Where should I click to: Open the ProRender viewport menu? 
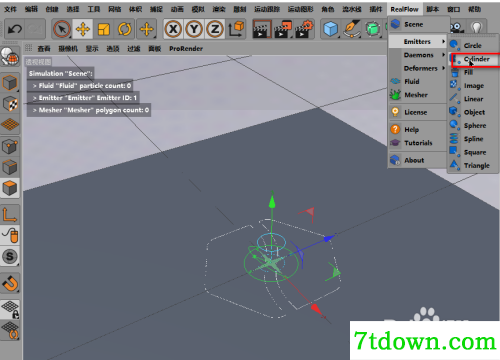pos(186,49)
